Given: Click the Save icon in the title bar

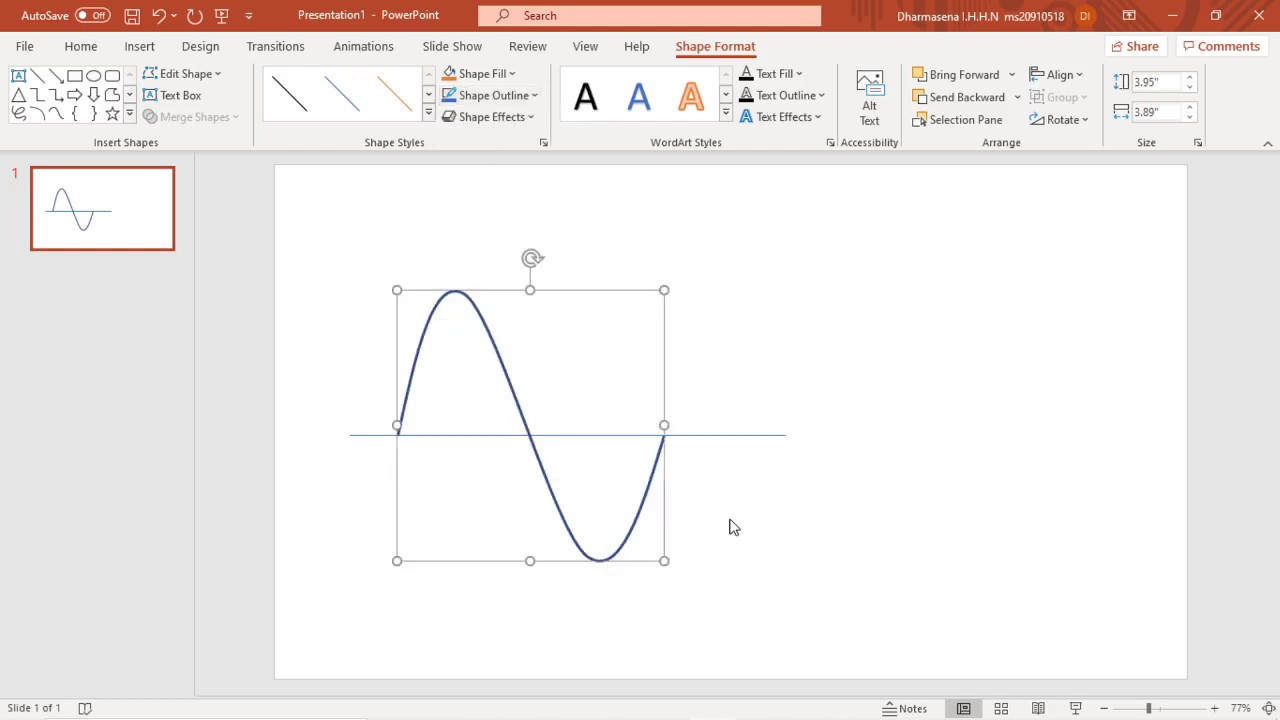Looking at the screenshot, I should tap(132, 15).
